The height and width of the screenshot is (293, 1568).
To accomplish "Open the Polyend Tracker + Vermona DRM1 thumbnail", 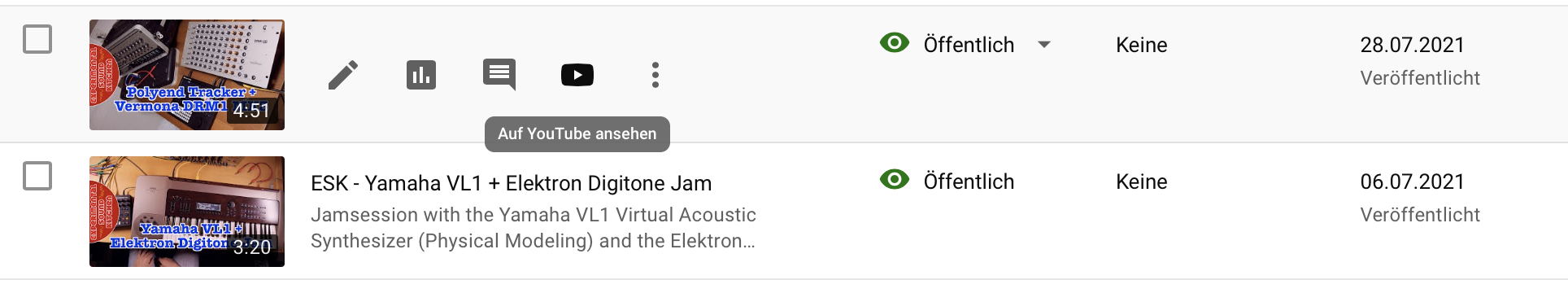I will (187, 75).
